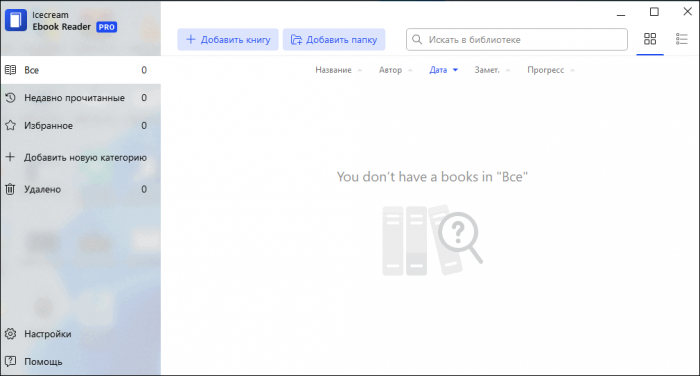Click the Добавить книгу button
This screenshot has height=376, width=700.
click(228, 40)
